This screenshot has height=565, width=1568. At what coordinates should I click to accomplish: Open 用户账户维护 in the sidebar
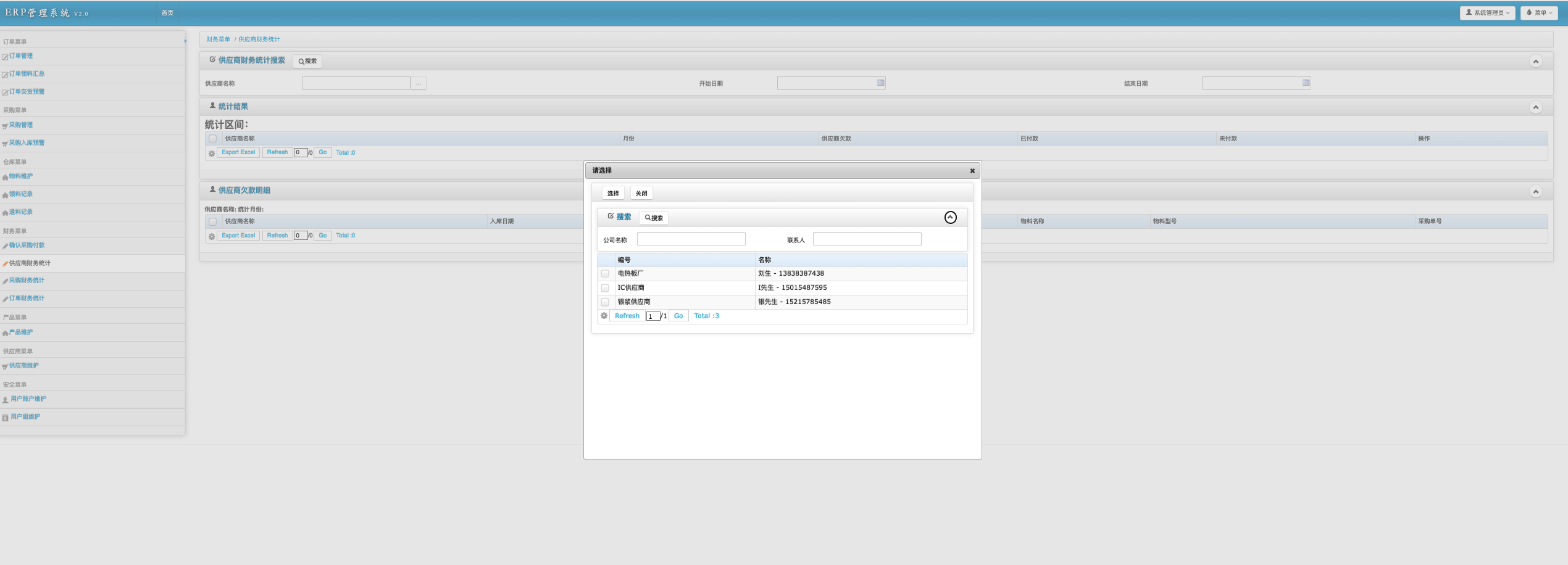(28, 399)
